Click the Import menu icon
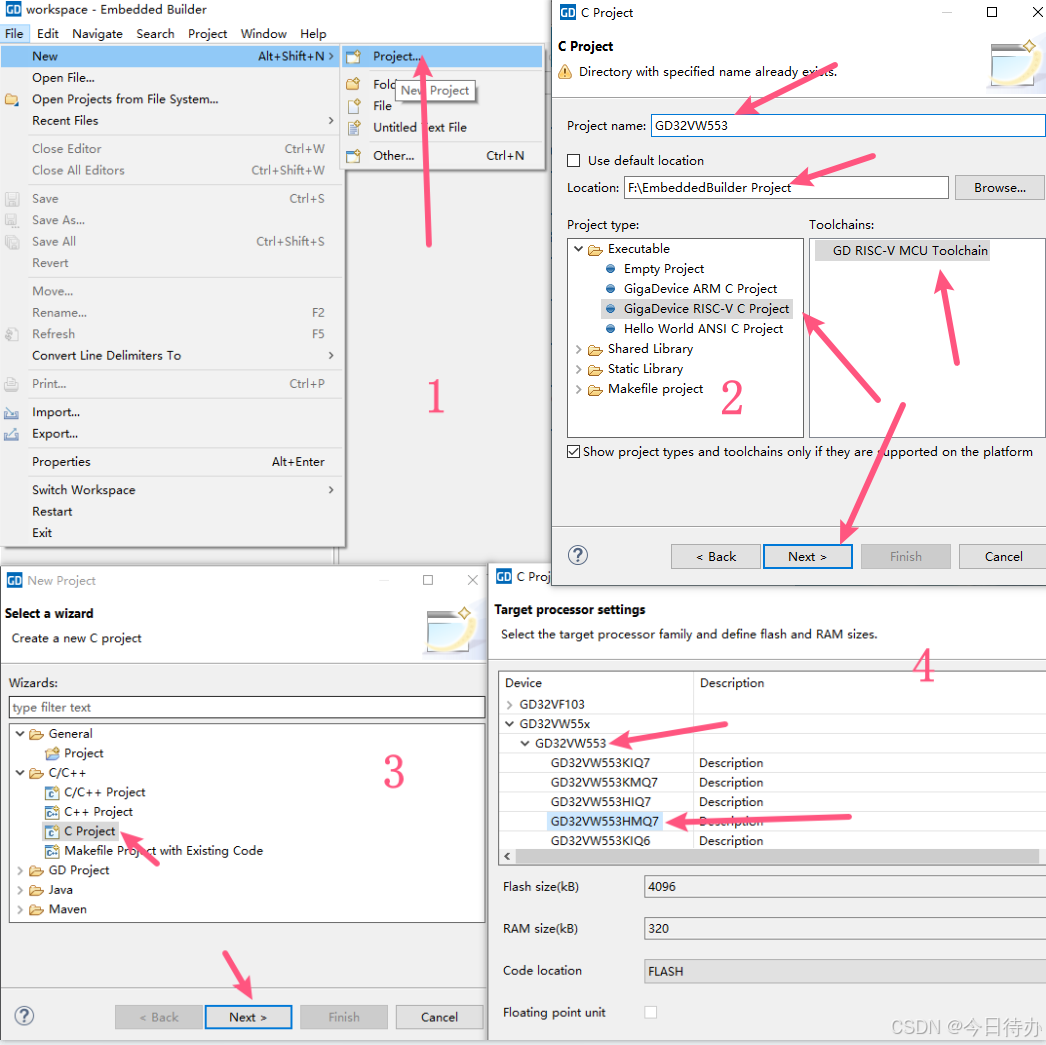 [x=12, y=412]
